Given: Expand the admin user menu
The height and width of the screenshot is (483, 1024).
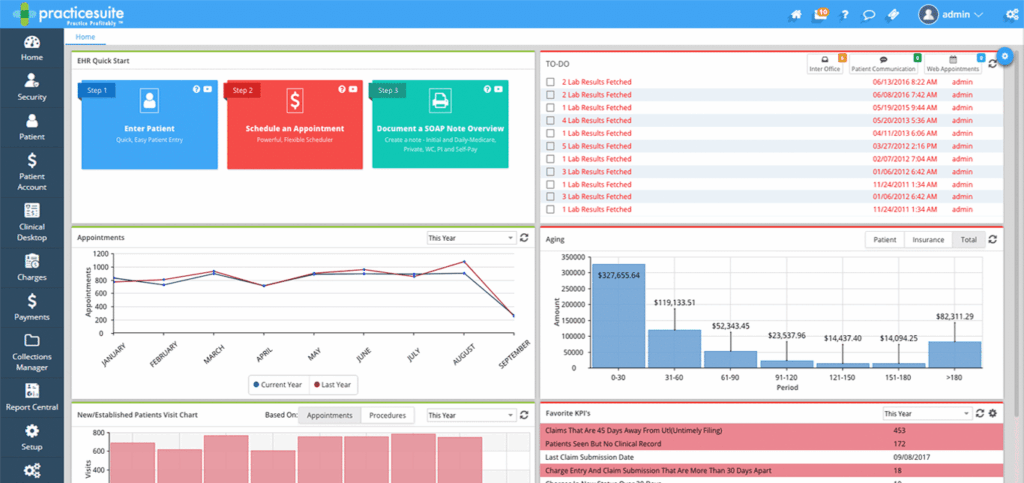Looking at the screenshot, I should point(950,15).
